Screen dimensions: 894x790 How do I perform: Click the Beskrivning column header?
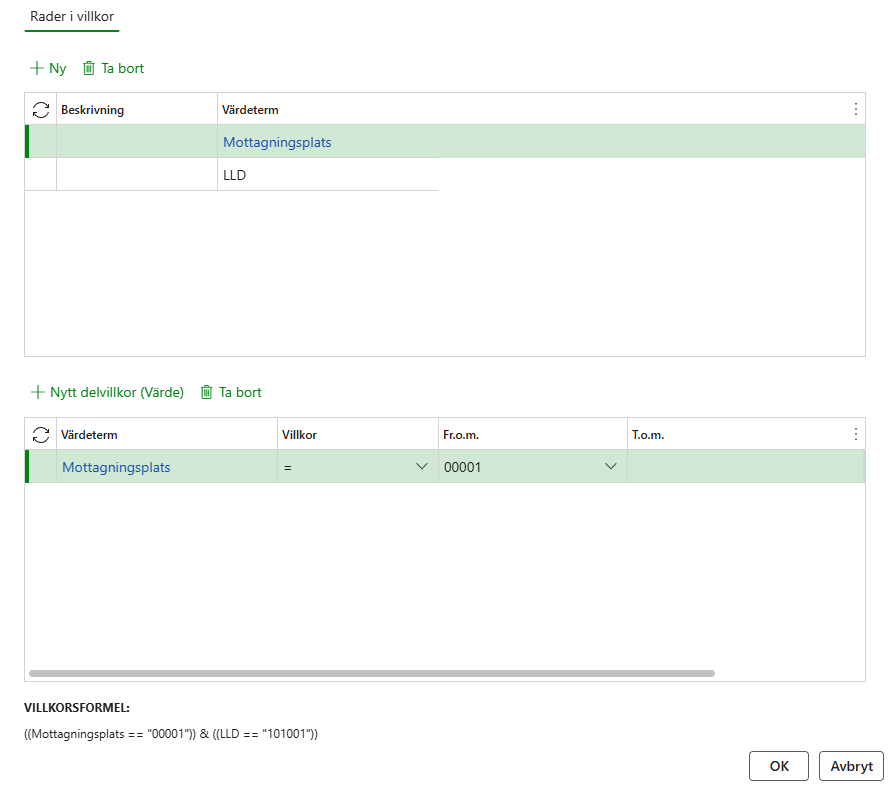click(93, 110)
